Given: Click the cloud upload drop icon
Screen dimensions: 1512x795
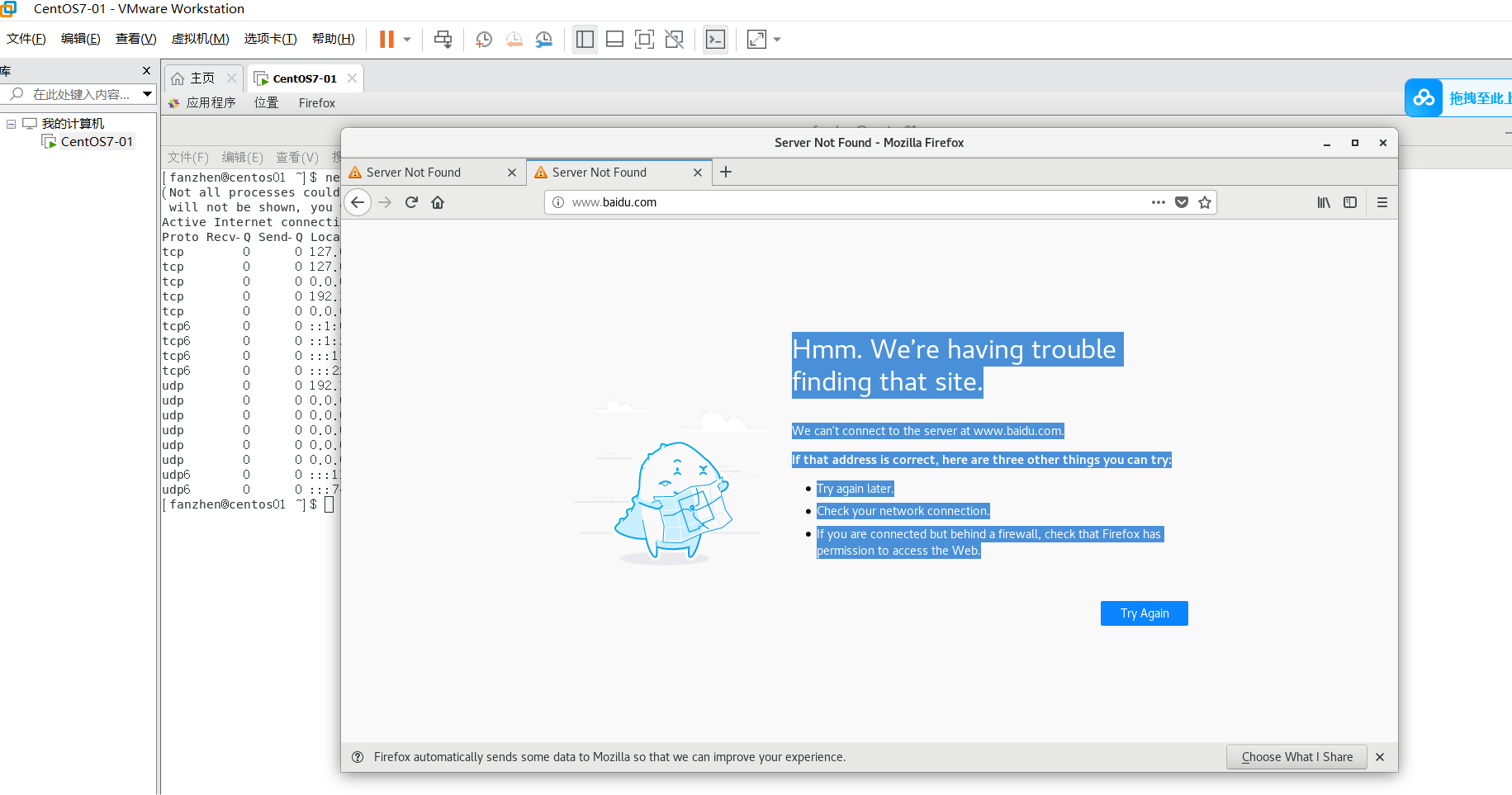Looking at the screenshot, I should (x=1424, y=98).
